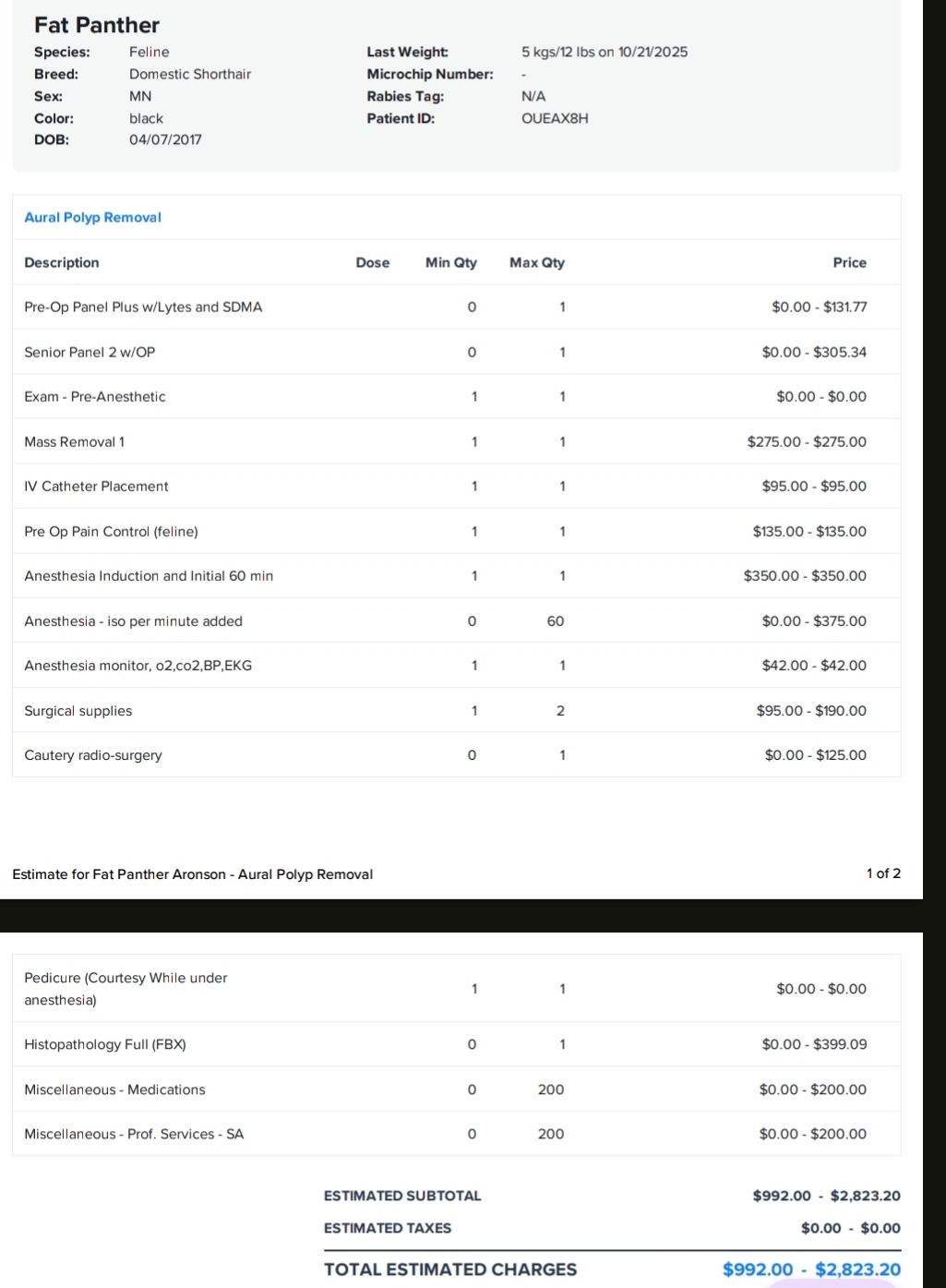Click the Pre-Op Panel Plus w/Lytes row

tap(143, 307)
